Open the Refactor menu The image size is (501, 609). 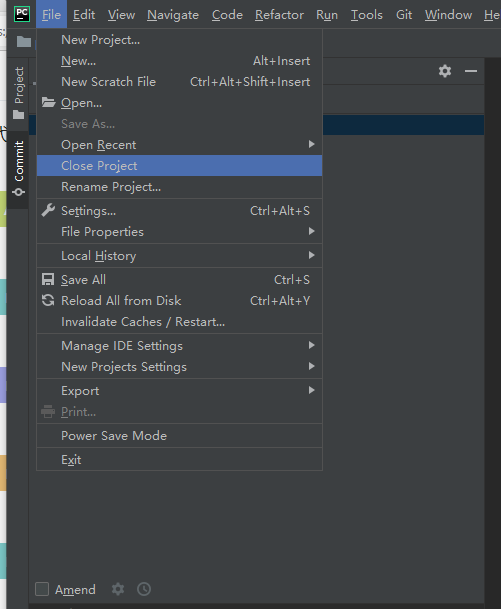coord(279,15)
